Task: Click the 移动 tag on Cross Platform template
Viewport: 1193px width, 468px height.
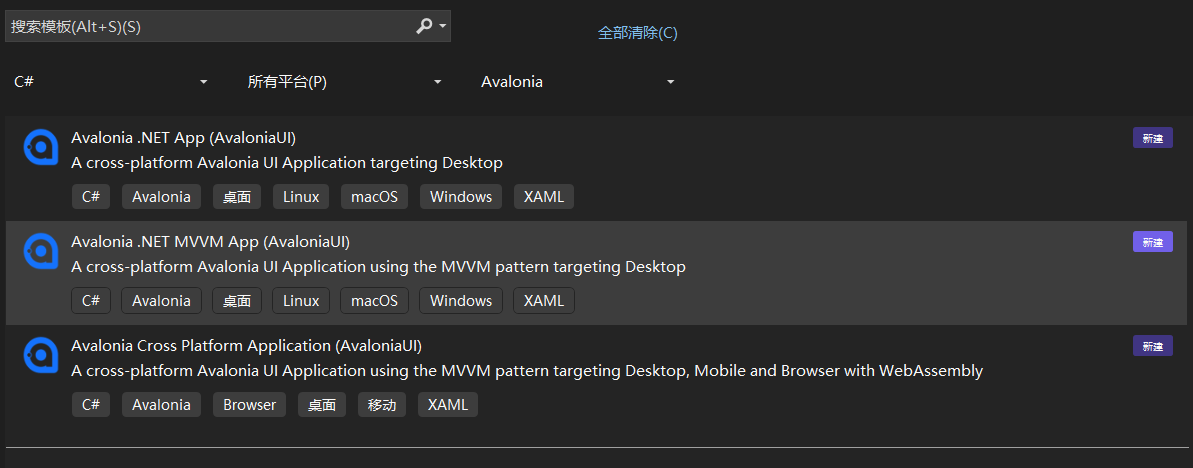Action: (x=382, y=405)
